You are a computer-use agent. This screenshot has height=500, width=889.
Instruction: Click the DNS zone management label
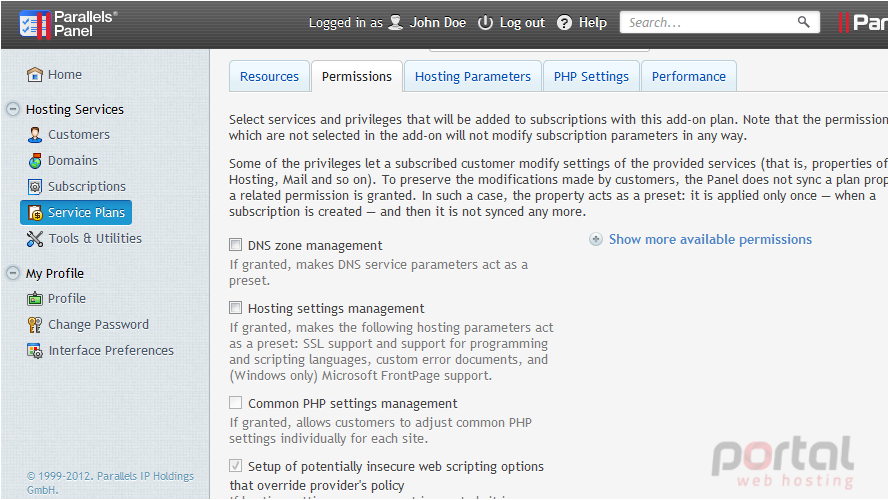click(x=315, y=245)
